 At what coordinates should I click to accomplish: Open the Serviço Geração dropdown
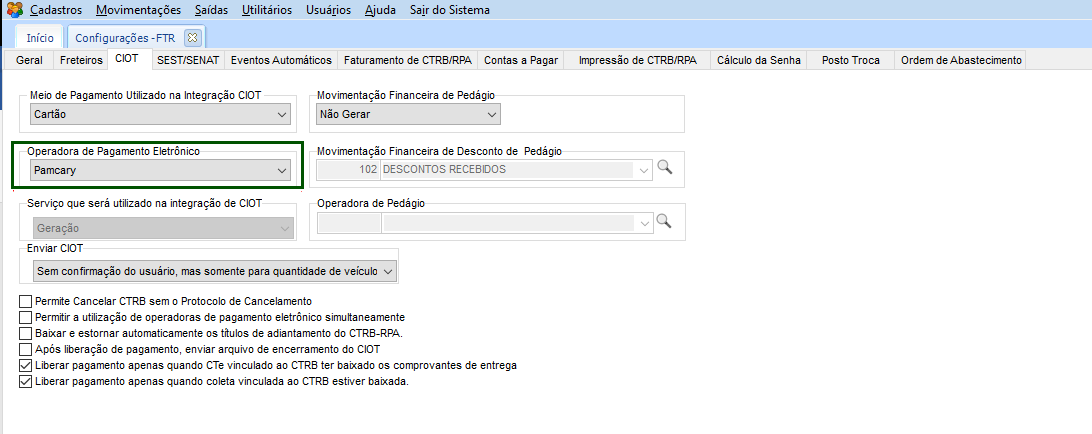coord(163,228)
